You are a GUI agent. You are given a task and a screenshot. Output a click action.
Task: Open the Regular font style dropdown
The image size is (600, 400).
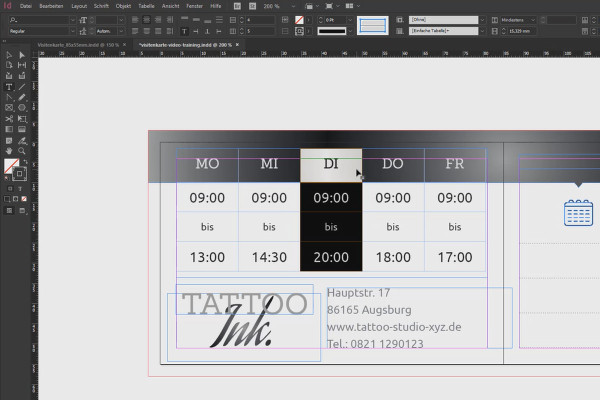pyautogui.click(x=72, y=31)
